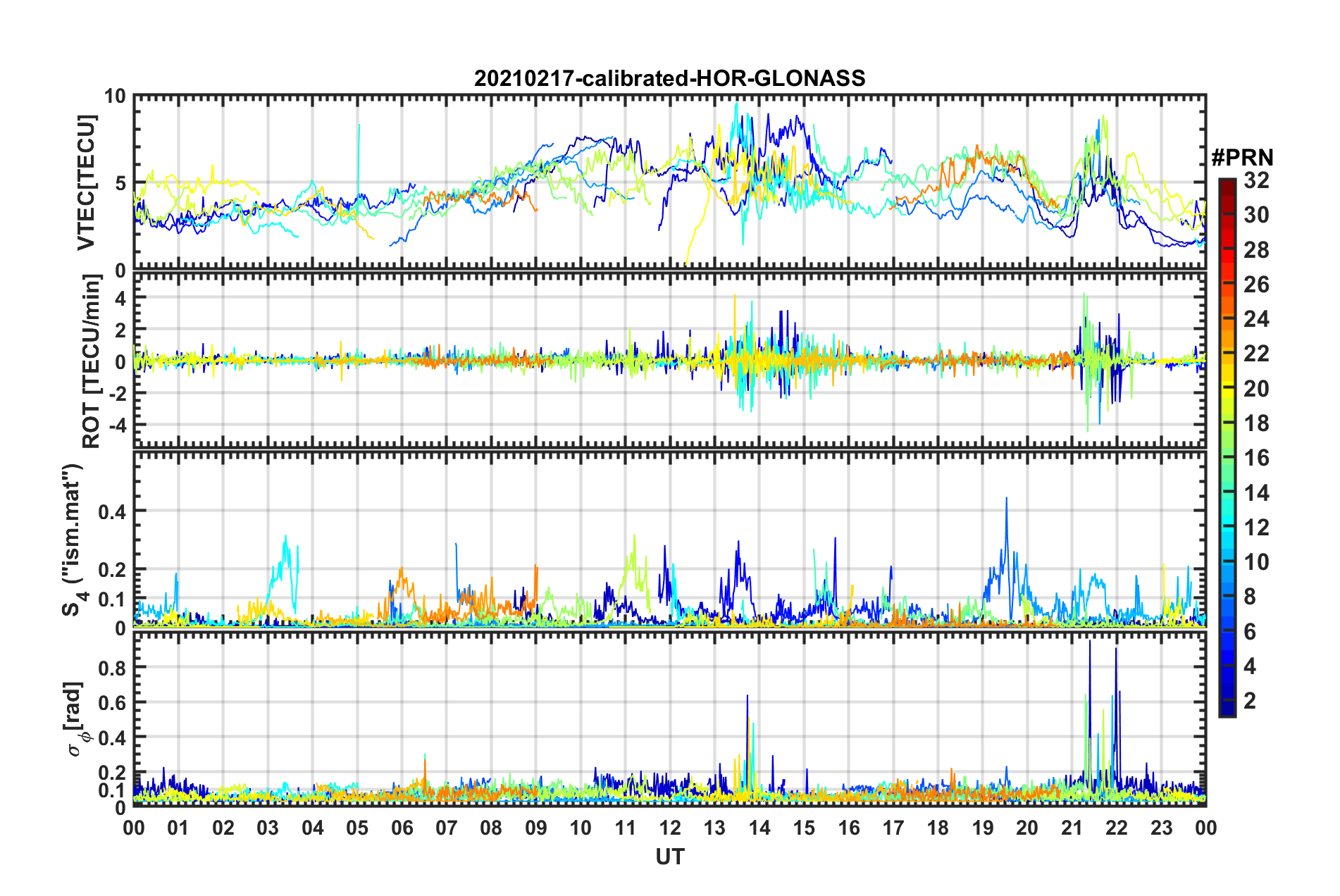
Task: Click S4 axis tick label 0.4
Action: [112, 511]
